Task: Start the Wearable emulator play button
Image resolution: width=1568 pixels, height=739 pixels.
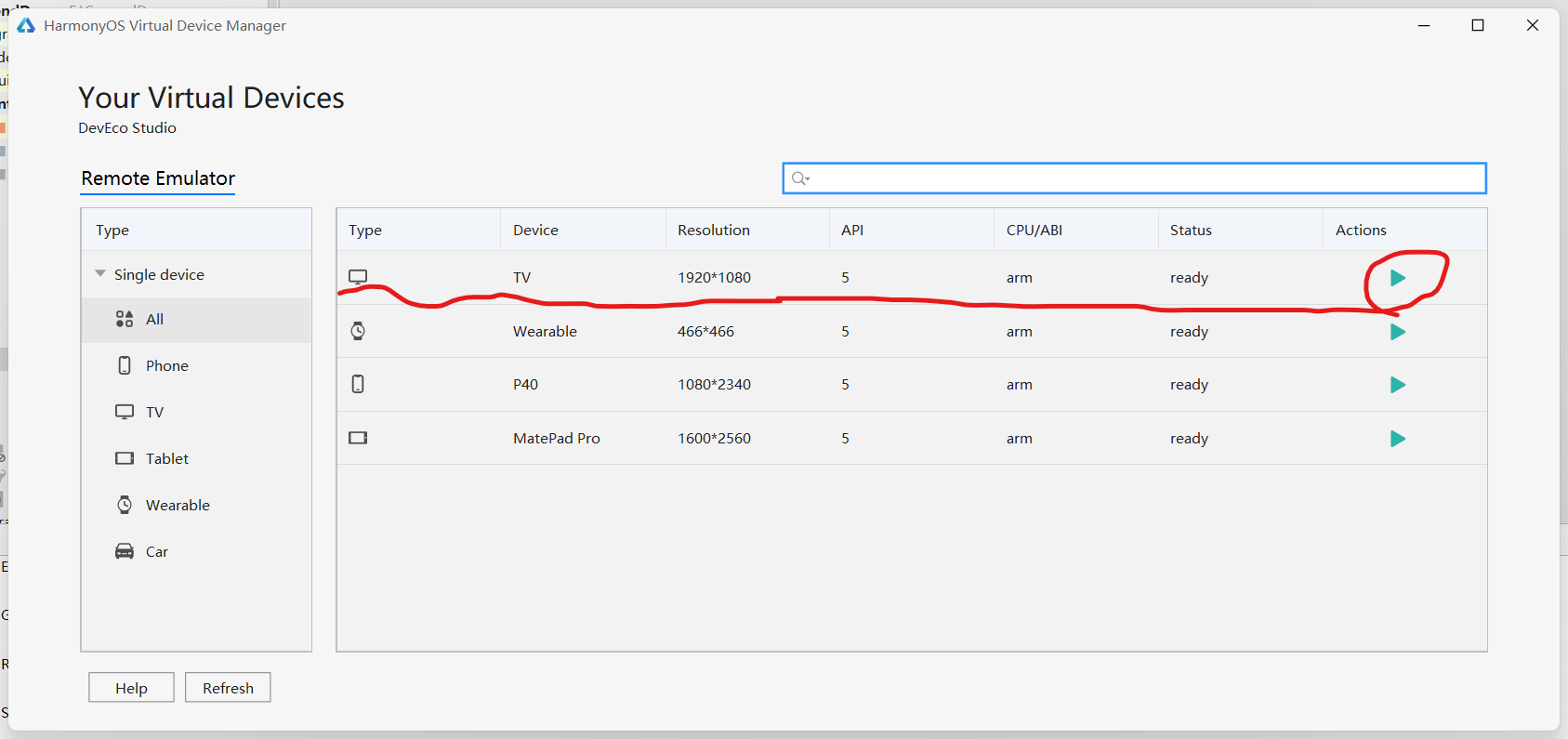Action: coord(1397,332)
